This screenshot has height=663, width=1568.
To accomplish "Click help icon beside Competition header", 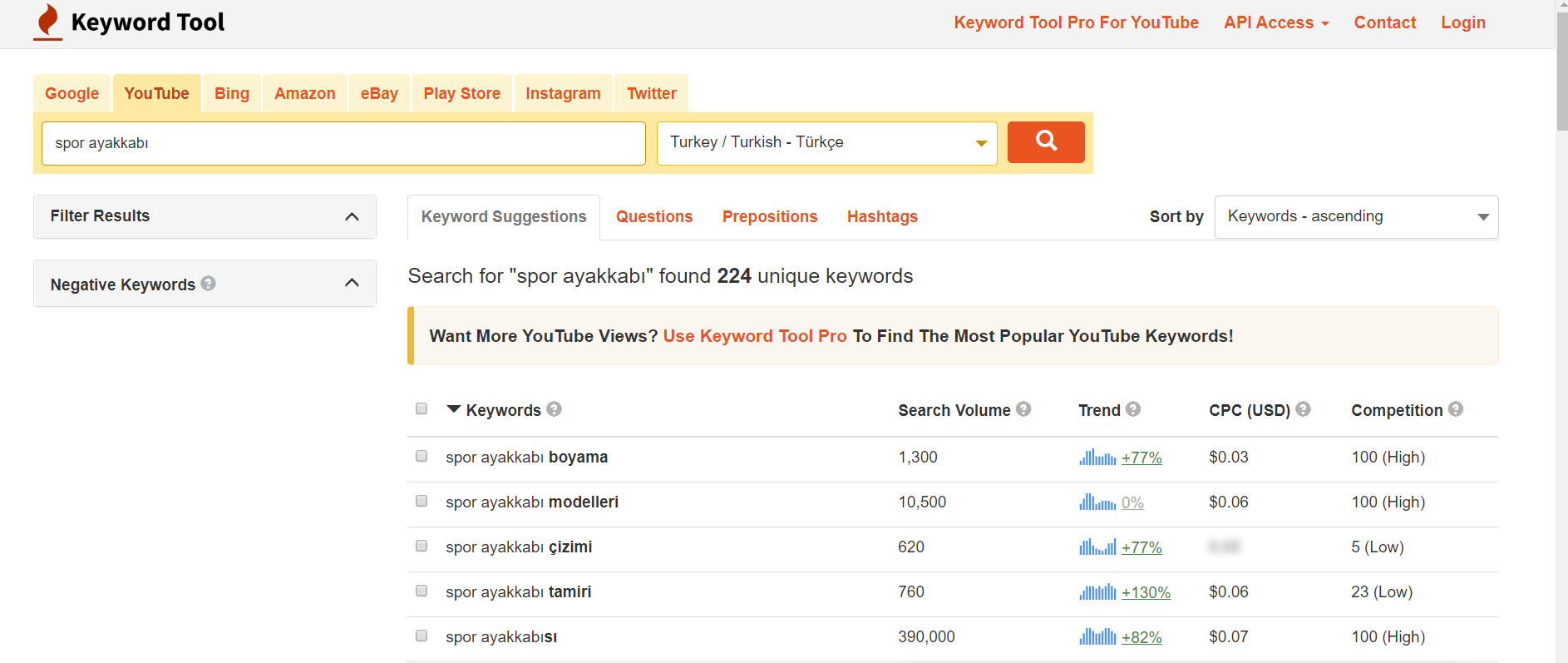I will pyautogui.click(x=1456, y=409).
